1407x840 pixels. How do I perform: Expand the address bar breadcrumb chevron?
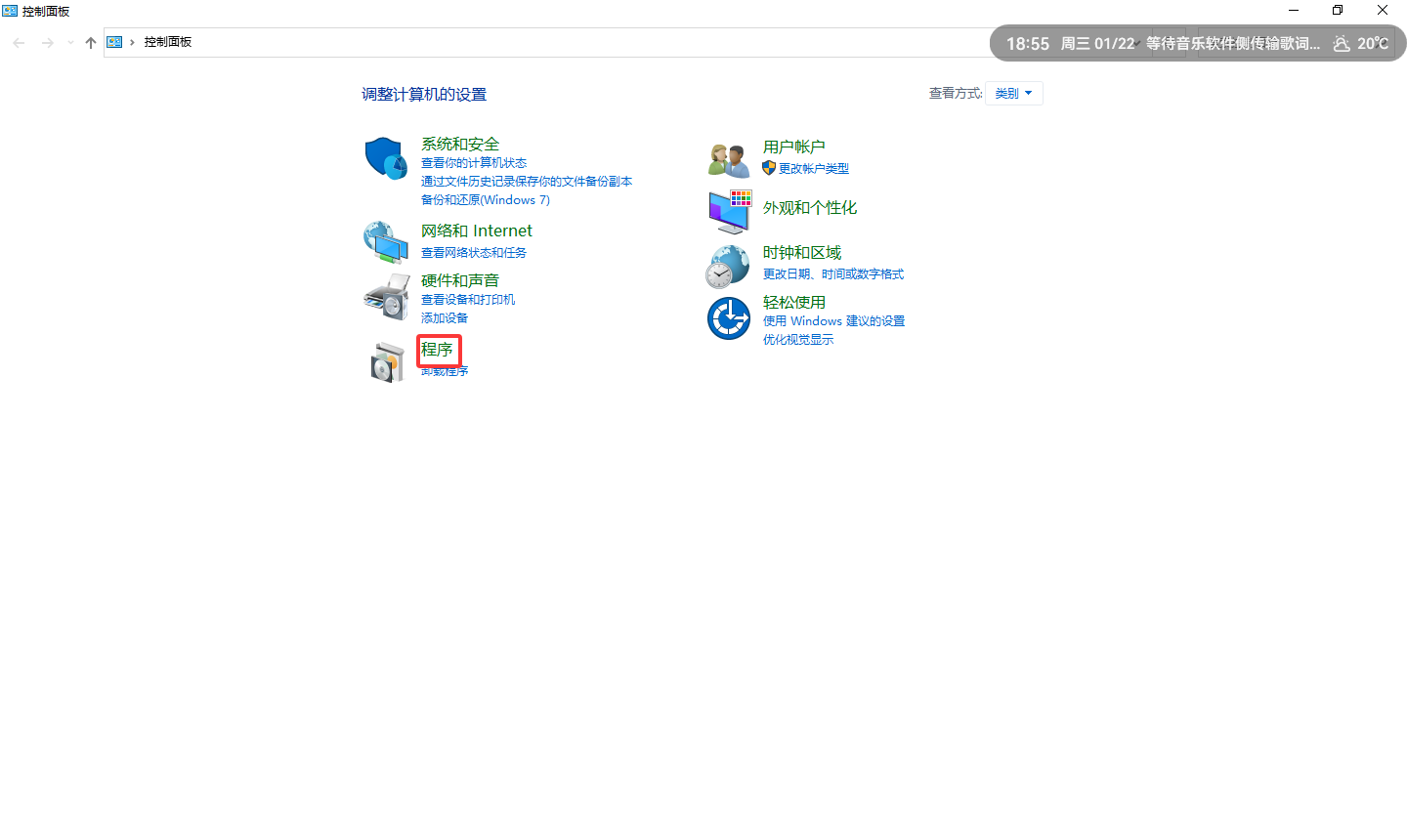click(132, 43)
